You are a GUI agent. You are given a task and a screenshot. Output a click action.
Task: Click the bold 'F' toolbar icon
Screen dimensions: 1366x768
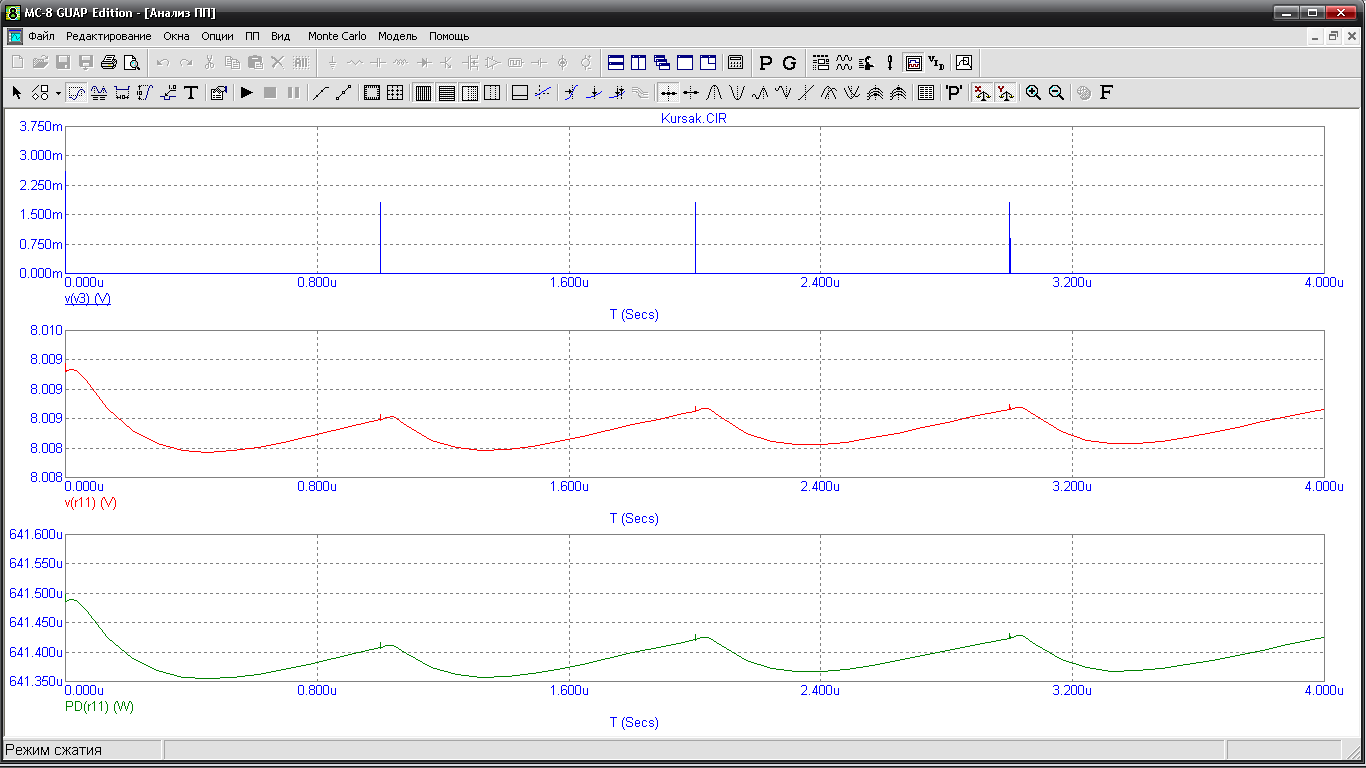(x=1106, y=92)
